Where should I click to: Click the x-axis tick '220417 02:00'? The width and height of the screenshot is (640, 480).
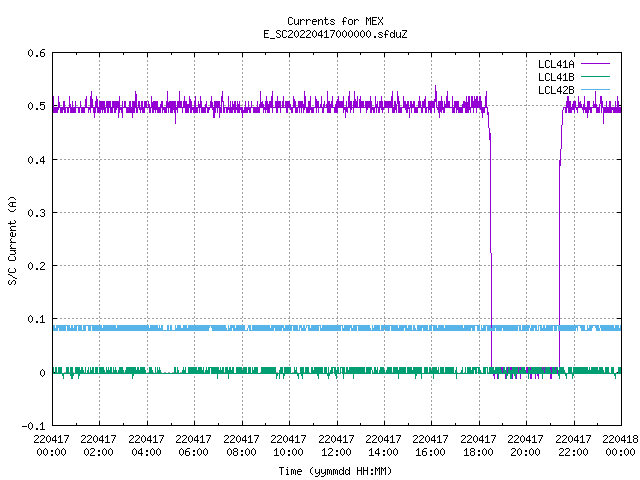click(x=98, y=446)
